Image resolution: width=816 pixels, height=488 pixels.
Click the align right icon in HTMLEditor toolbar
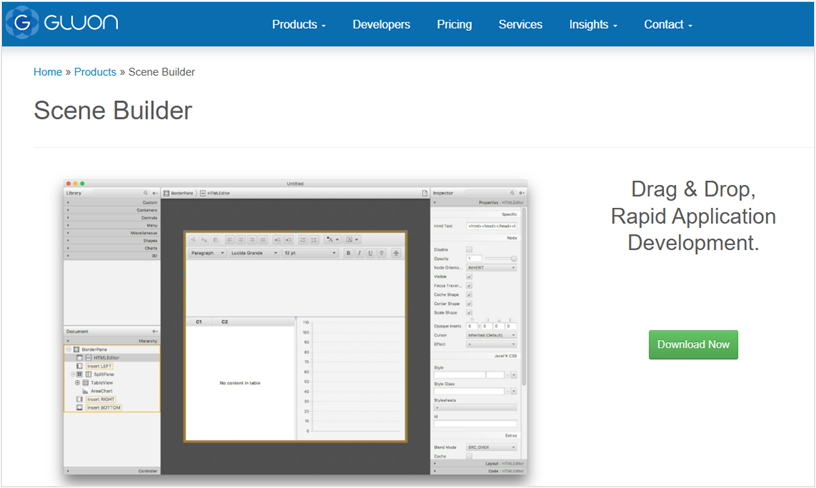252,240
